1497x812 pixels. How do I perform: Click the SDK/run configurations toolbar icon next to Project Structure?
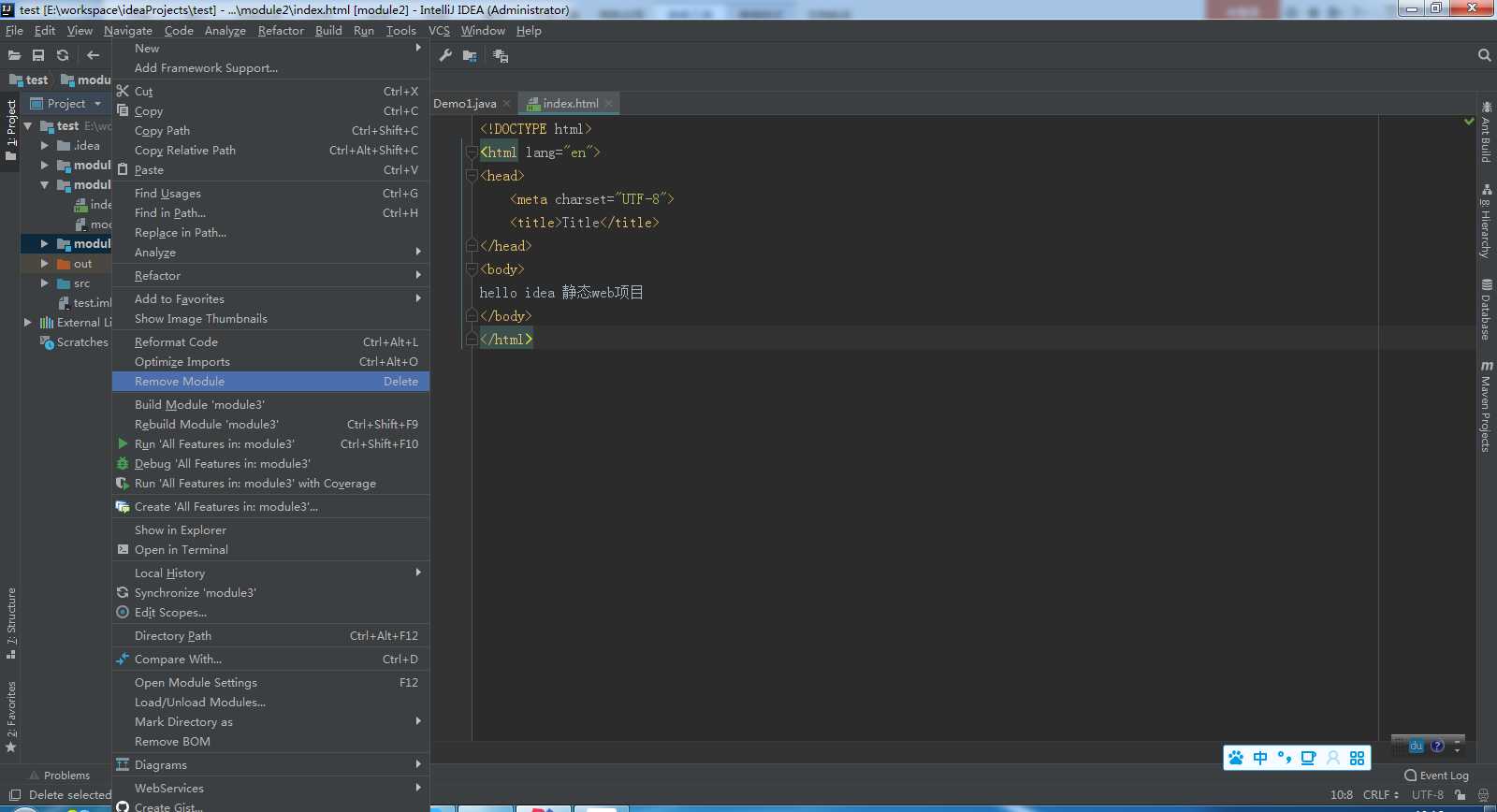coord(501,56)
